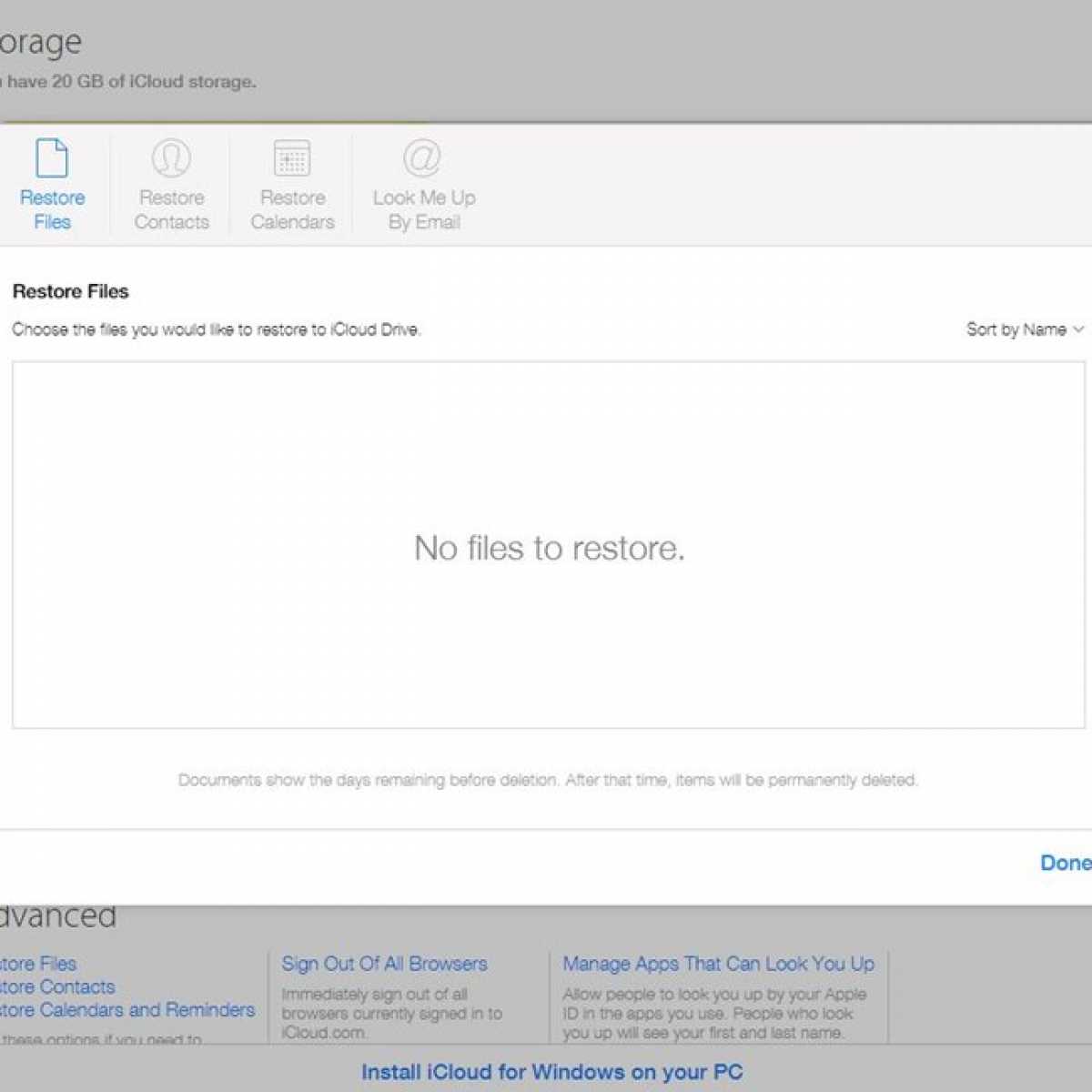The image size is (1092, 1092).
Task: Click the Restore Files link under Advanced
Action: 38,964
